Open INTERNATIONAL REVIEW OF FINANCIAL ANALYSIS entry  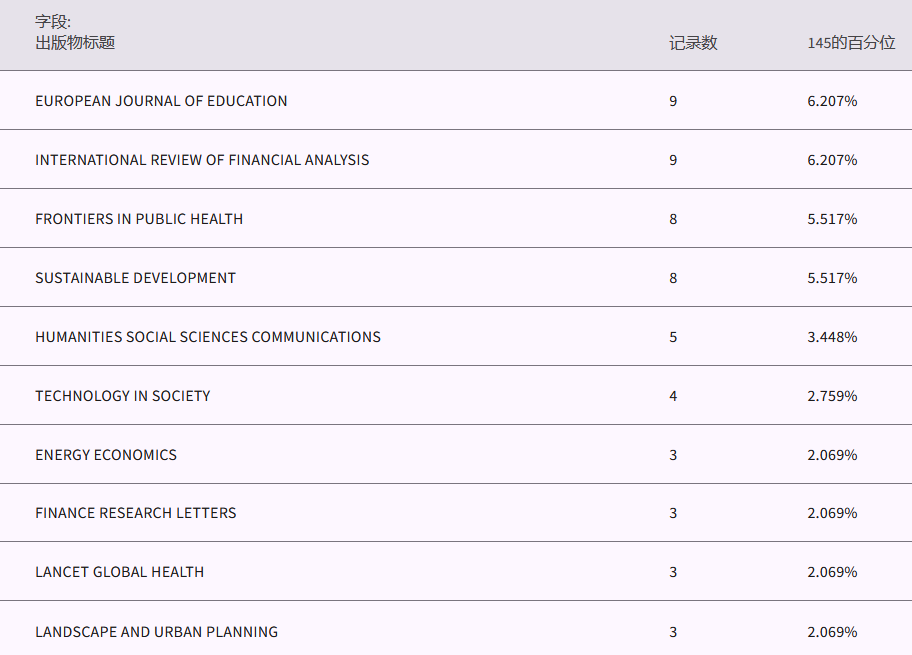(202, 160)
